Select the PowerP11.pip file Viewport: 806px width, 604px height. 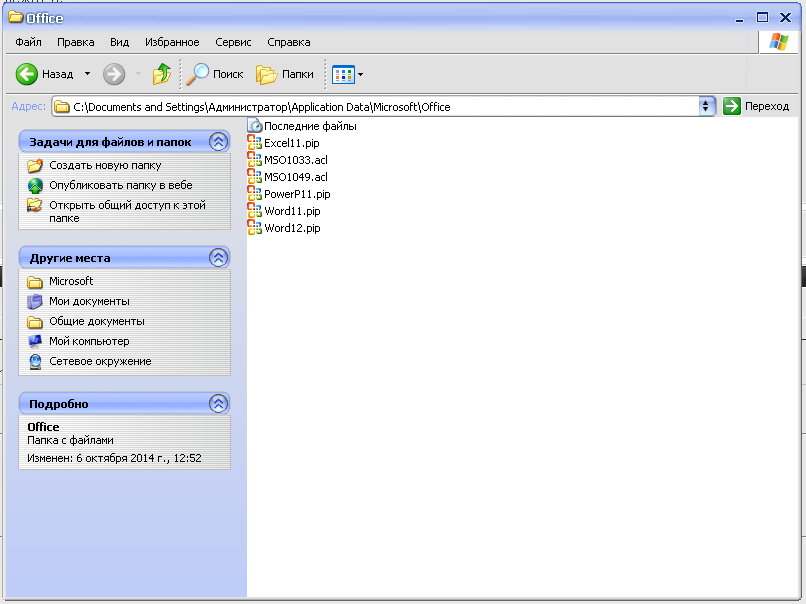tap(296, 194)
